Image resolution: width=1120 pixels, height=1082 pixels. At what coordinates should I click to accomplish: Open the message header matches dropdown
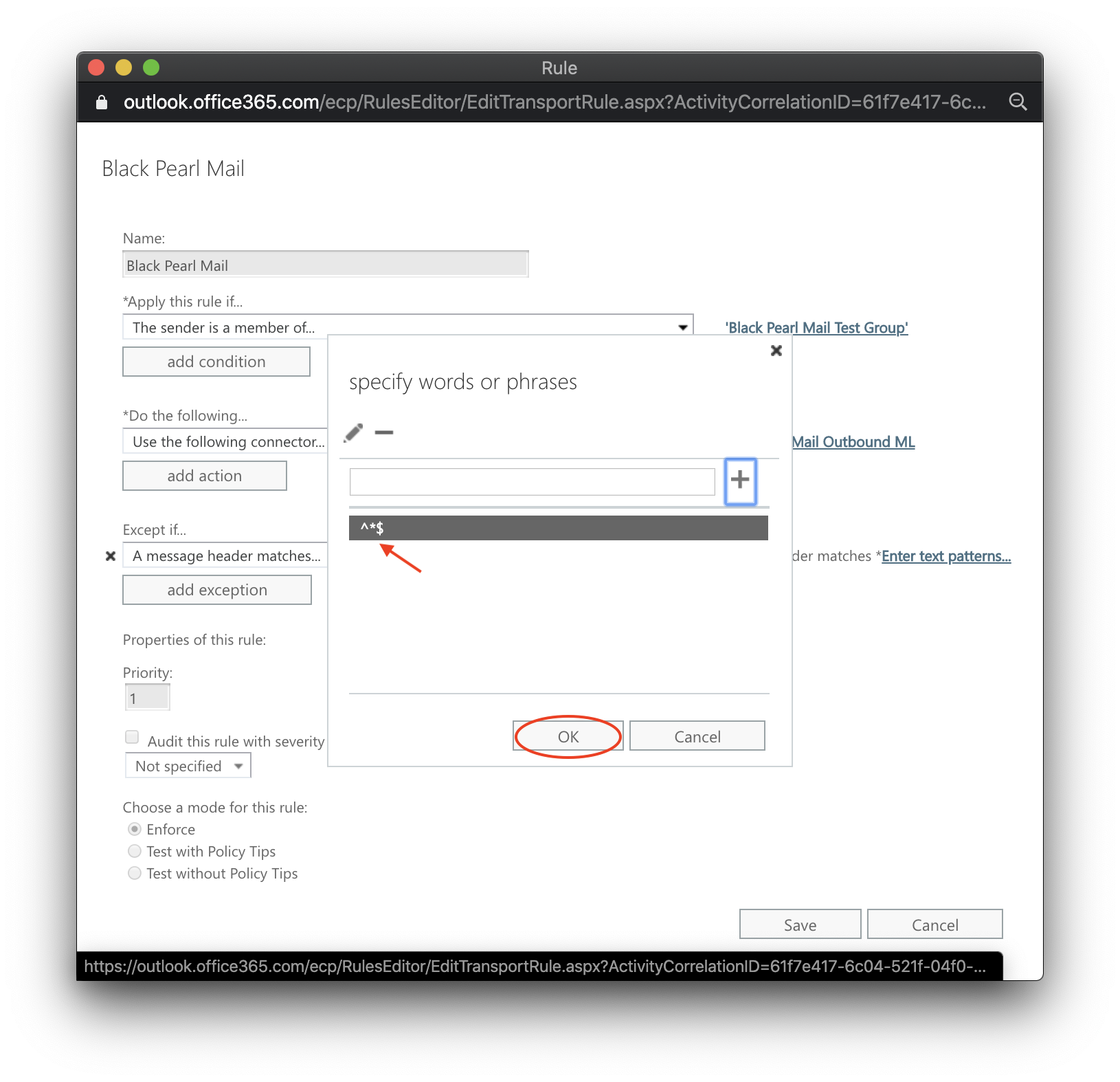[x=225, y=555]
